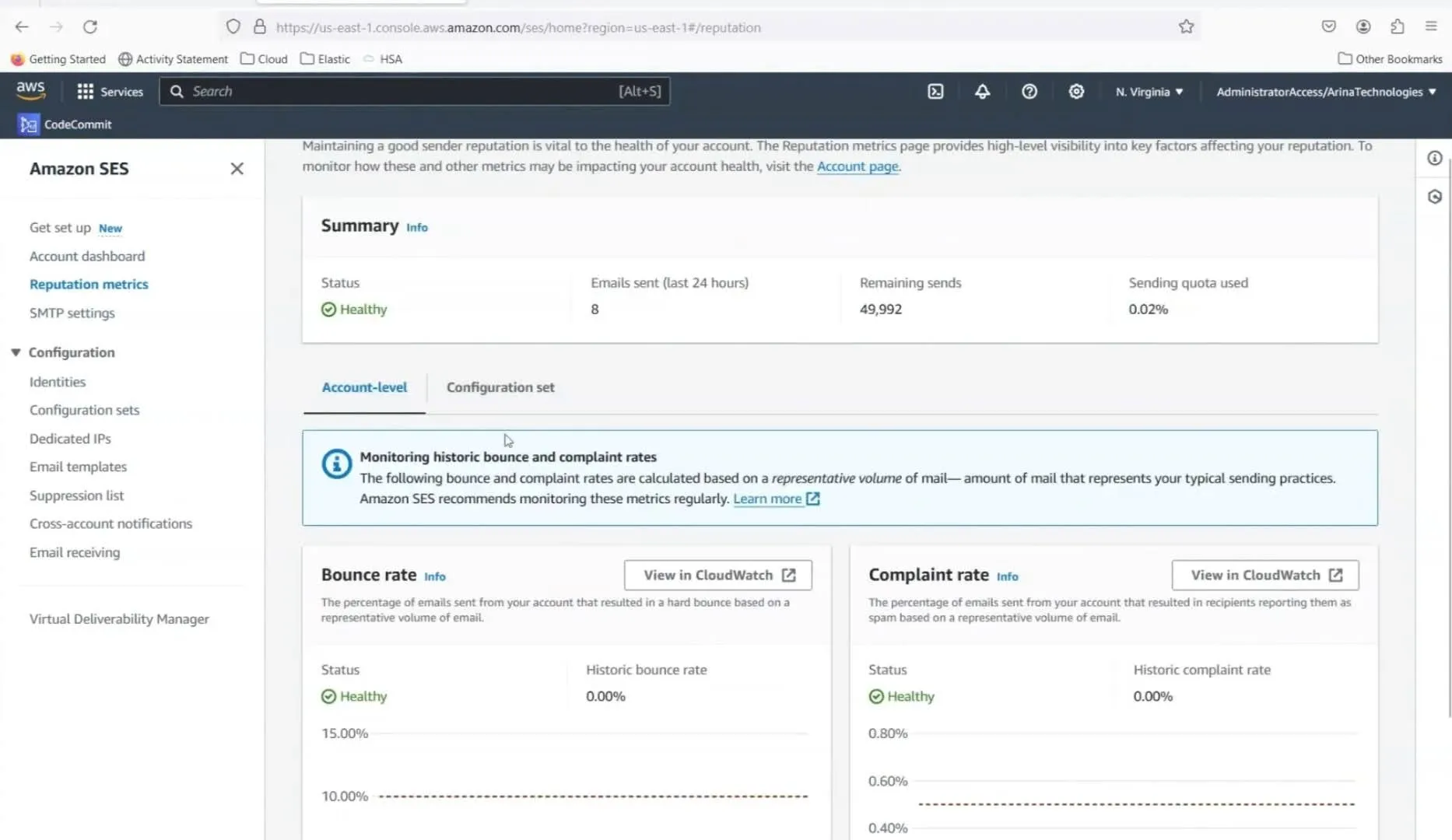
Task: Switch to the Configuration set tab
Action: 500,387
